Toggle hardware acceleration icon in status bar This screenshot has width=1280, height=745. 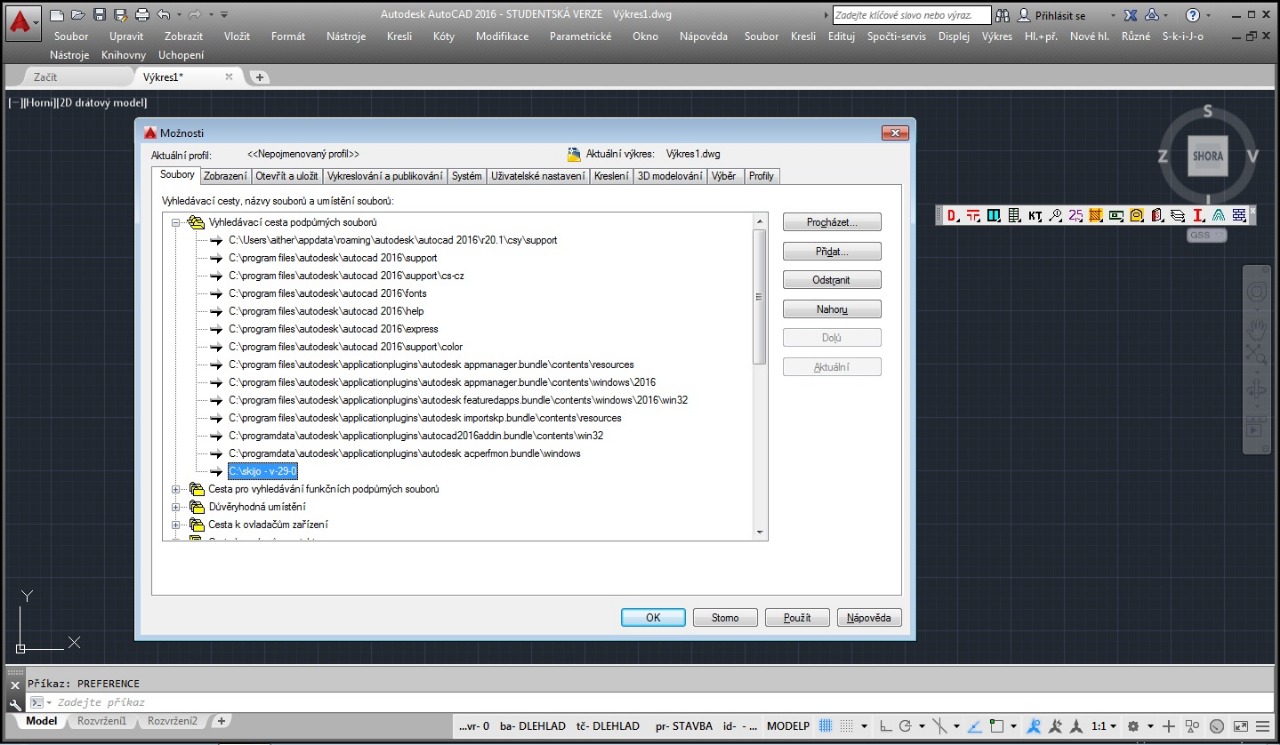[x=1216, y=726]
